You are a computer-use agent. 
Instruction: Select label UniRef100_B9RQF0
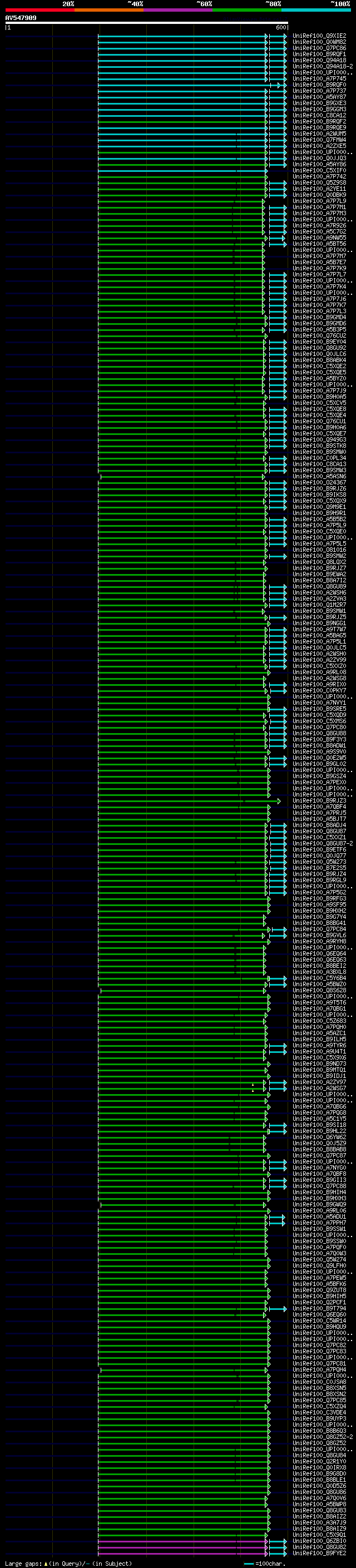[x=319, y=85]
